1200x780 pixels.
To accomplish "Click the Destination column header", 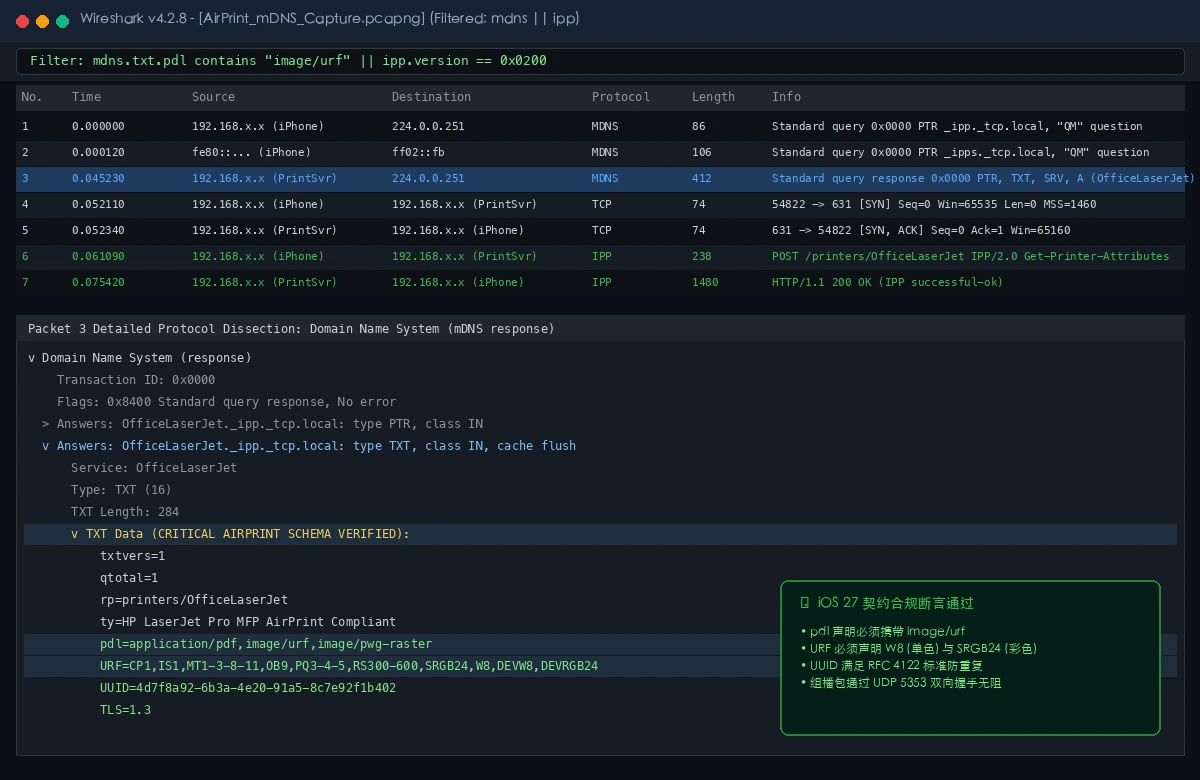I will pyautogui.click(x=431, y=97).
